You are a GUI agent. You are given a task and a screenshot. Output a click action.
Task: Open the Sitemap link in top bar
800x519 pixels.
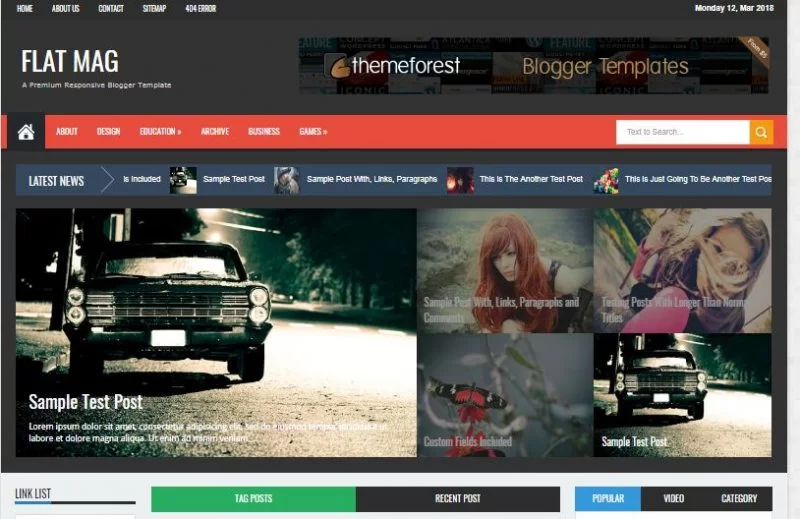point(155,9)
